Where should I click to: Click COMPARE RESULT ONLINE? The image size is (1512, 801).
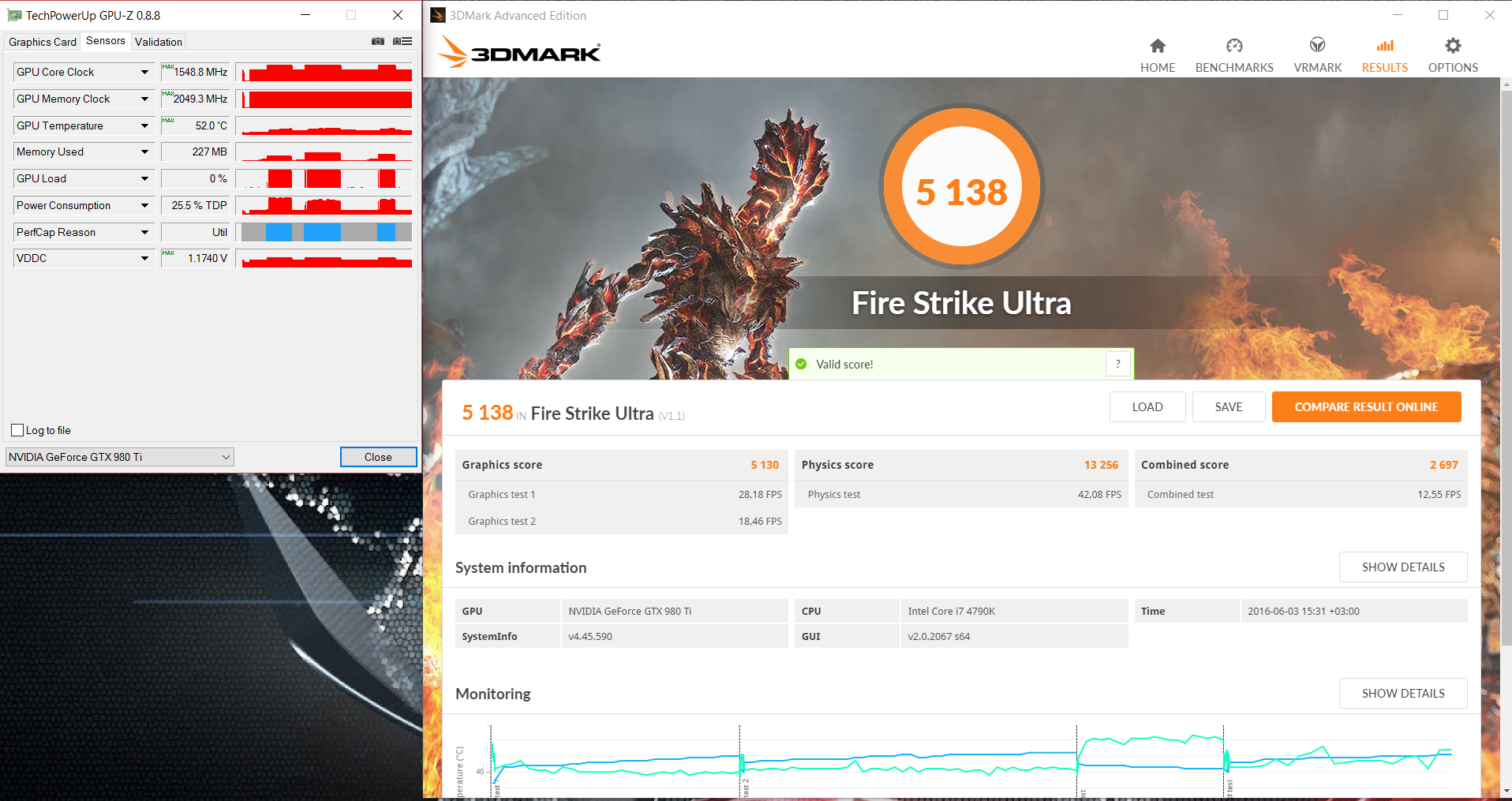click(1367, 407)
